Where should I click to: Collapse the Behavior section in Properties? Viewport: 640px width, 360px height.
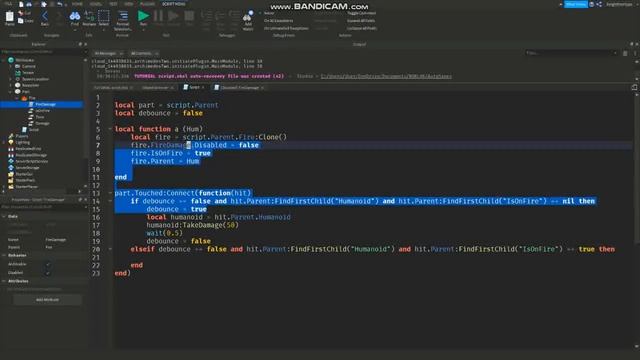[x=4, y=255]
